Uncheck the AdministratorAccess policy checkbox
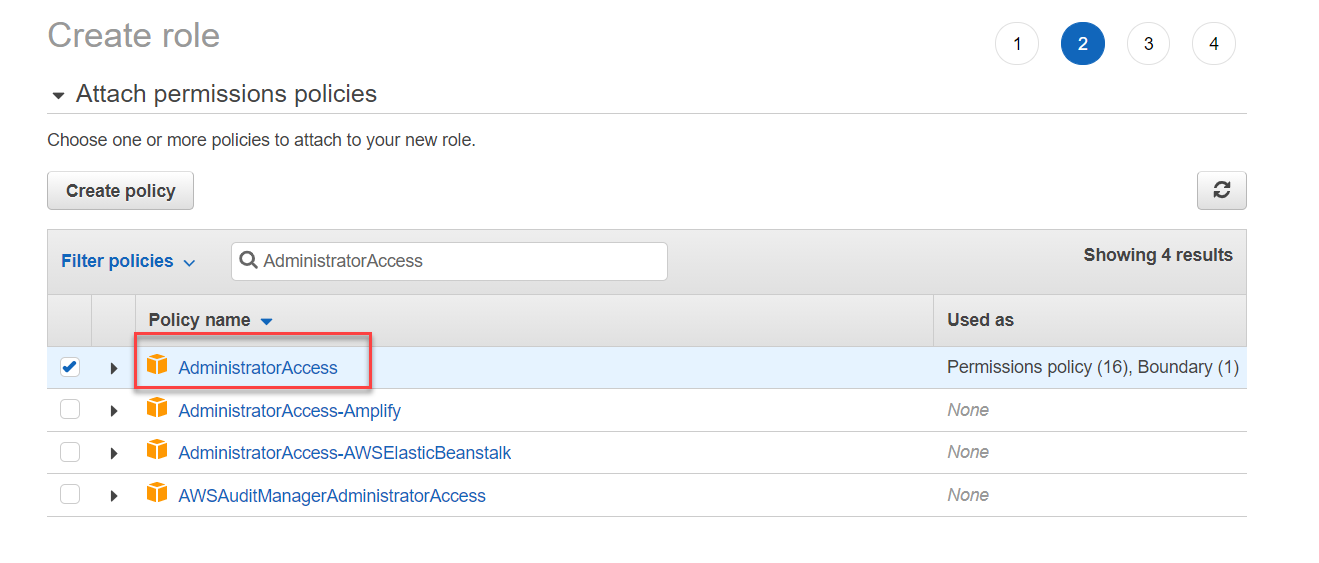 69,367
